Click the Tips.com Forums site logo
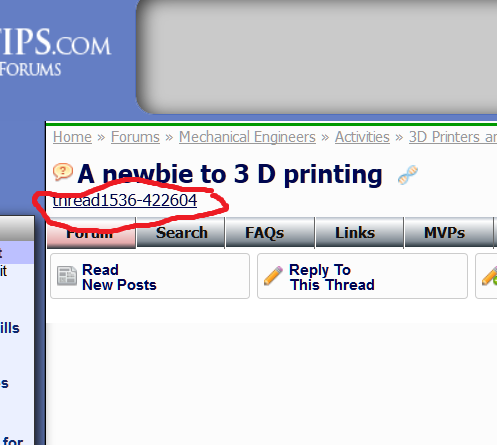This screenshot has height=445, width=497. click(x=55, y=52)
